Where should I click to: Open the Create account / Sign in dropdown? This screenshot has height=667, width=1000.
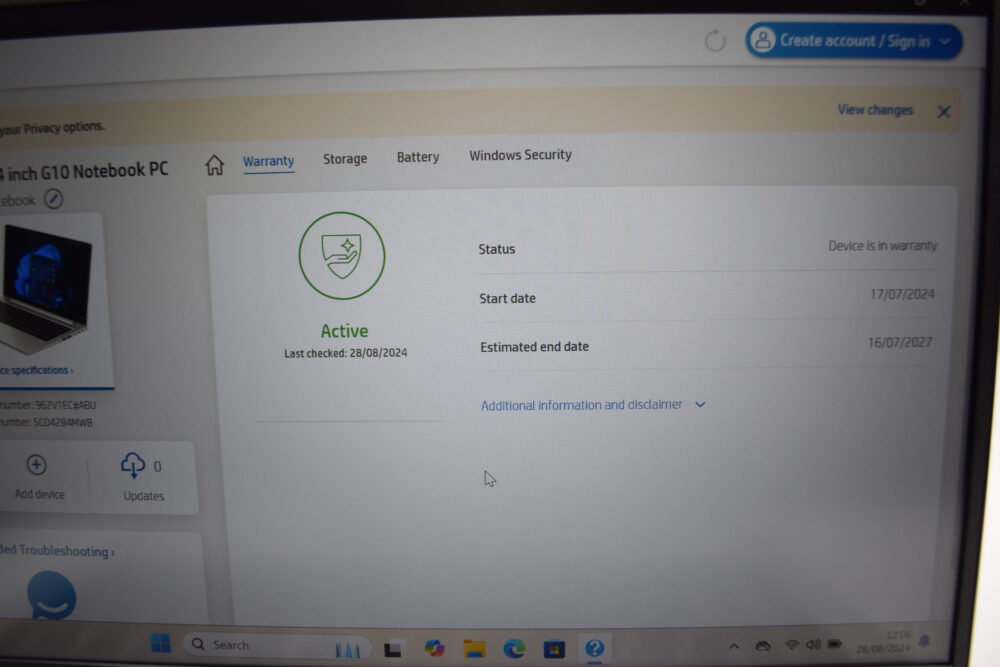pyautogui.click(x=853, y=41)
